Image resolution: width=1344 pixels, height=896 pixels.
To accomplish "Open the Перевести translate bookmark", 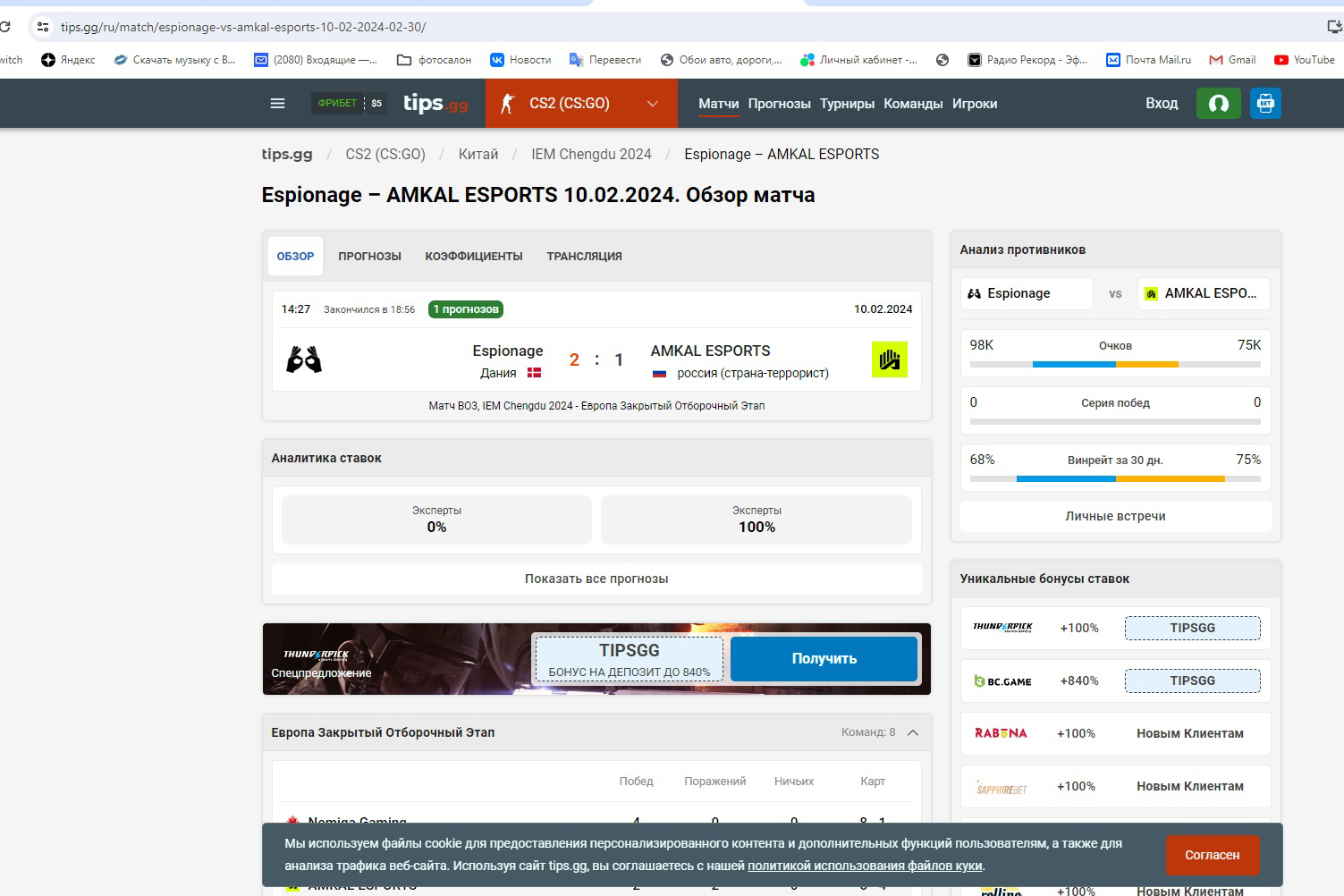I will pyautogui.click(x=605, y=60).
